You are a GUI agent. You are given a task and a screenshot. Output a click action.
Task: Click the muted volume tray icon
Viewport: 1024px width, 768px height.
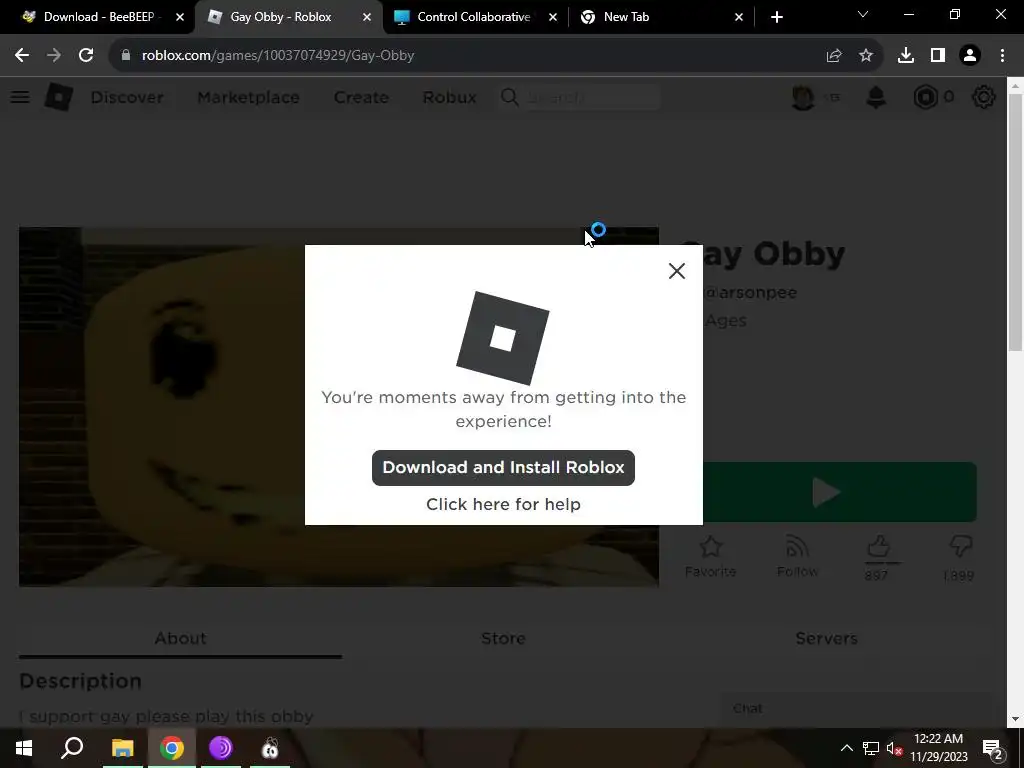click(x=894, y=748)
